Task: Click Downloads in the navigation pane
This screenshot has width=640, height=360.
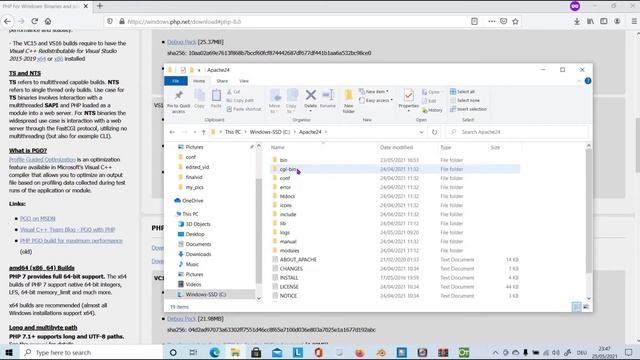Action: pos(198,254)
